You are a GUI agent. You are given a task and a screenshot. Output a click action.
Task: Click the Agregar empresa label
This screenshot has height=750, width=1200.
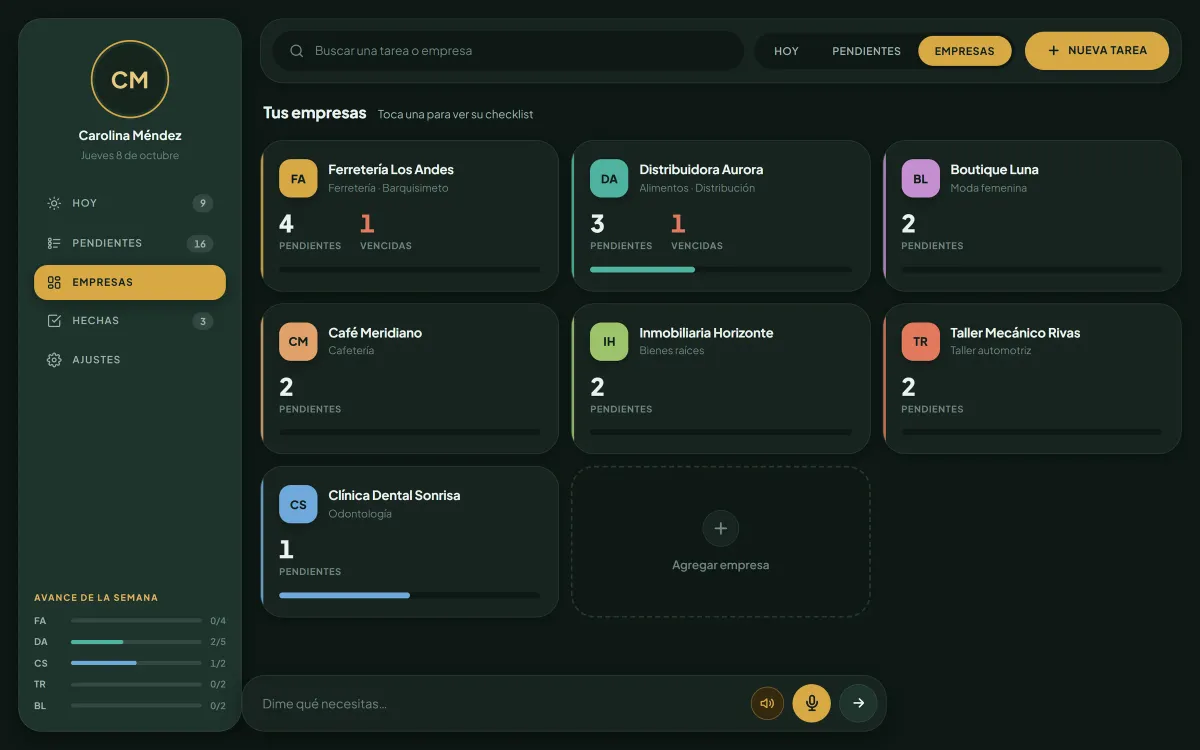(x=720, y=565)
